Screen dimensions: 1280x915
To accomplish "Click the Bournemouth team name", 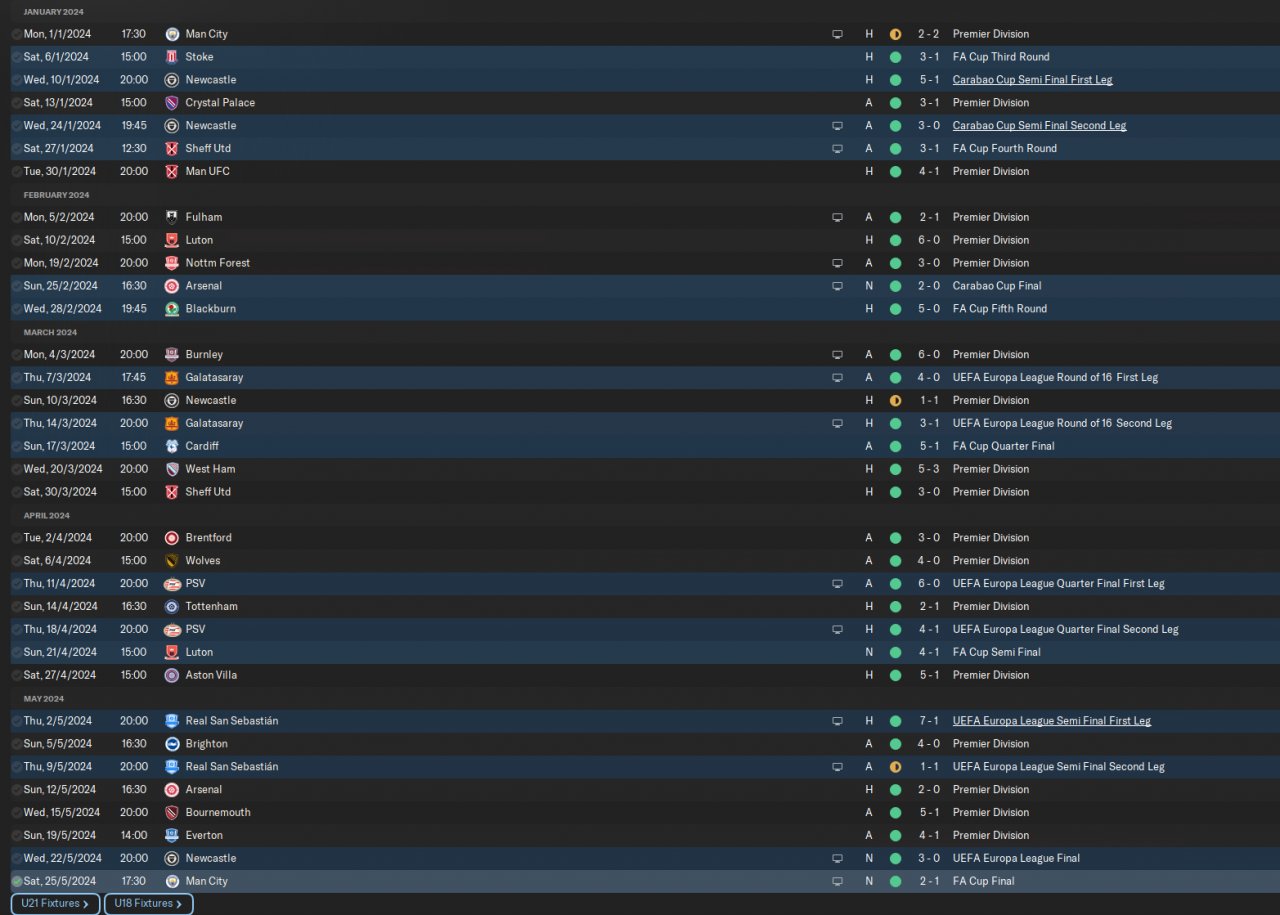I will pos(218,813).
